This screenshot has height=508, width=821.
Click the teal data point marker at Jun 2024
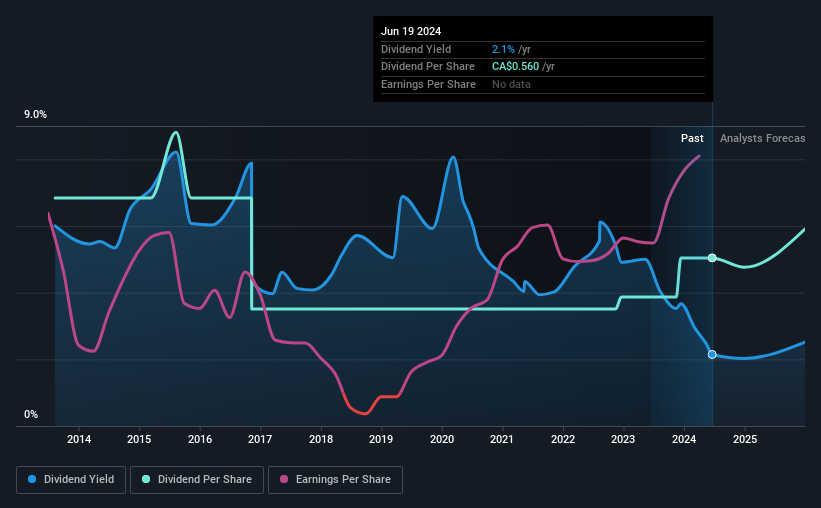tap(712, 258)
